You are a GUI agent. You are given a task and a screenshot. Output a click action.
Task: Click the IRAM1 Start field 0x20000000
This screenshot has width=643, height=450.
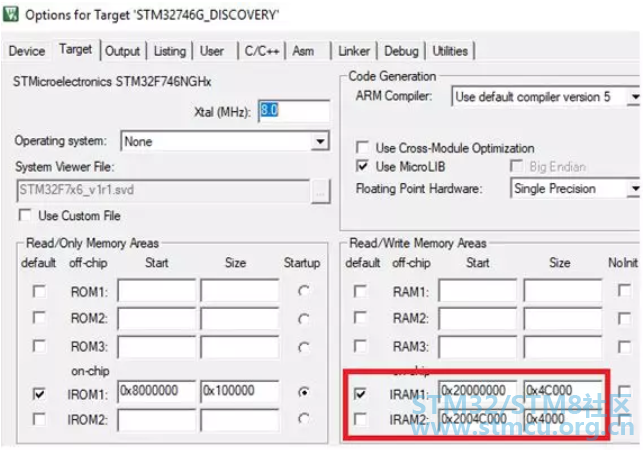[x=478, y=391]
